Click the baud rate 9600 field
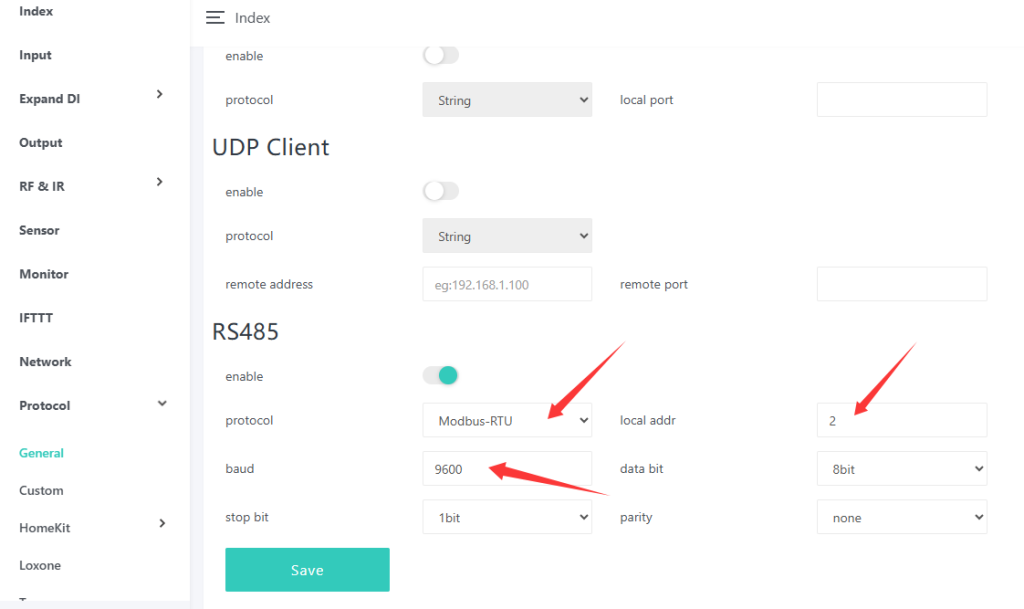 (507, 469)
